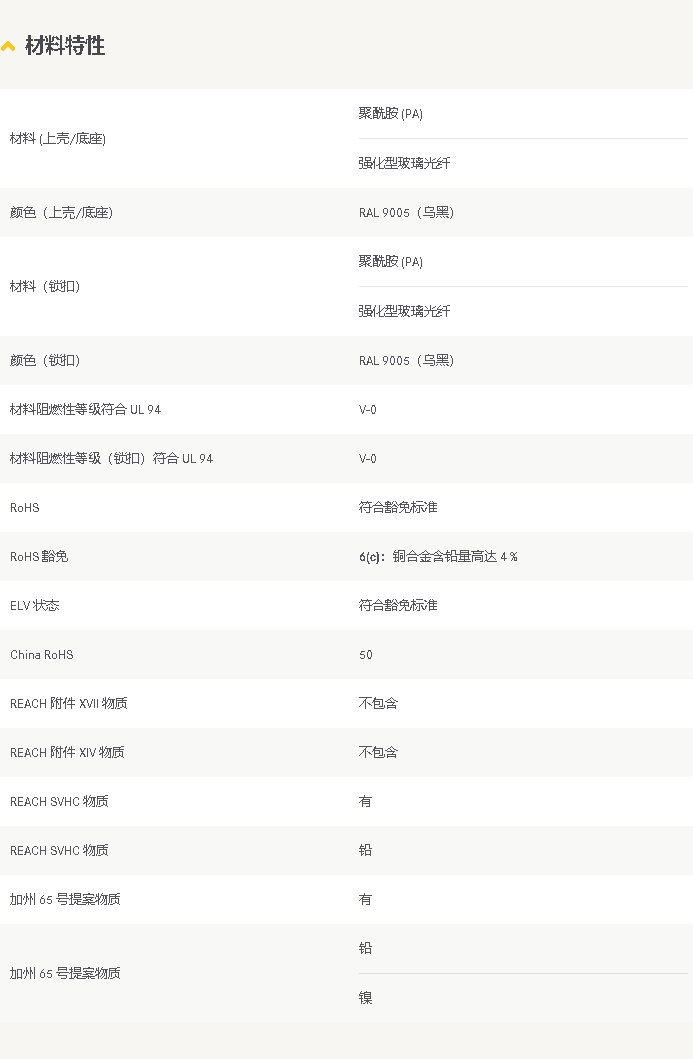
Task: Click 镍 in the 加州 65 号提案物质 row
Action: pos(365,998)
